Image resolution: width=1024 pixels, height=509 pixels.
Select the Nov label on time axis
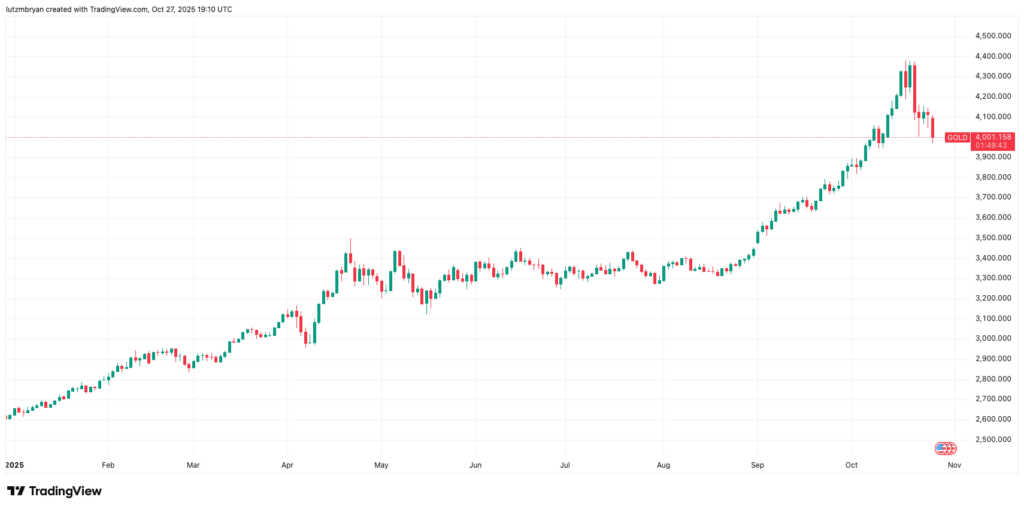click(954, 465)
